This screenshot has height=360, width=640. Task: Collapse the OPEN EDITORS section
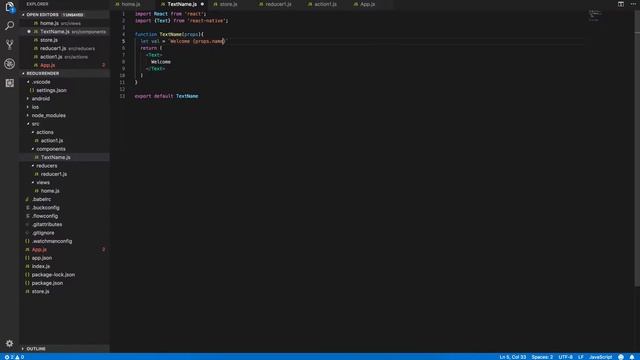(x=64, y=15)
